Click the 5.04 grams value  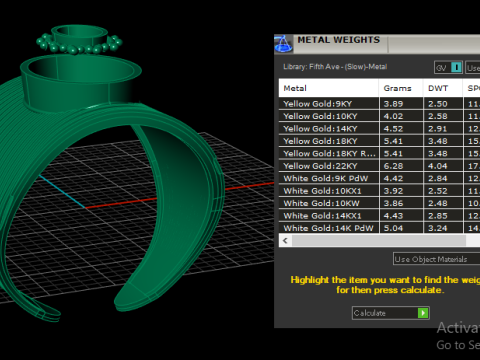tap(393, 228)
